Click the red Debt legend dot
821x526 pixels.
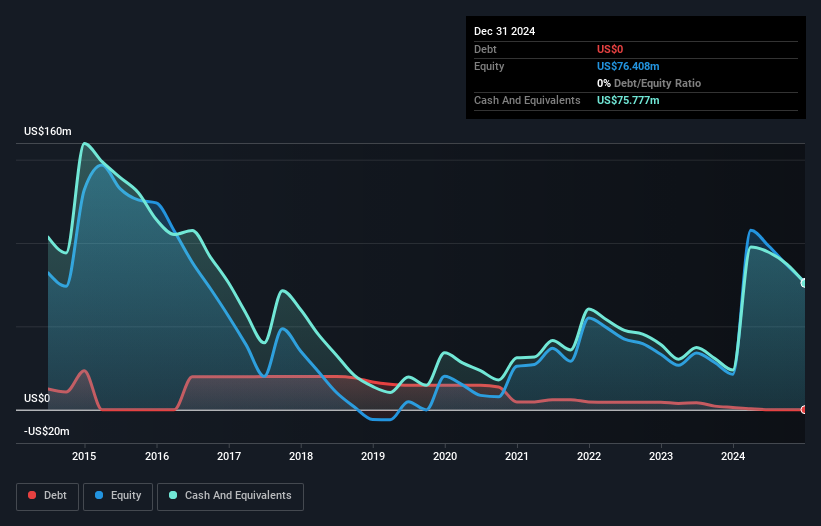32,495
